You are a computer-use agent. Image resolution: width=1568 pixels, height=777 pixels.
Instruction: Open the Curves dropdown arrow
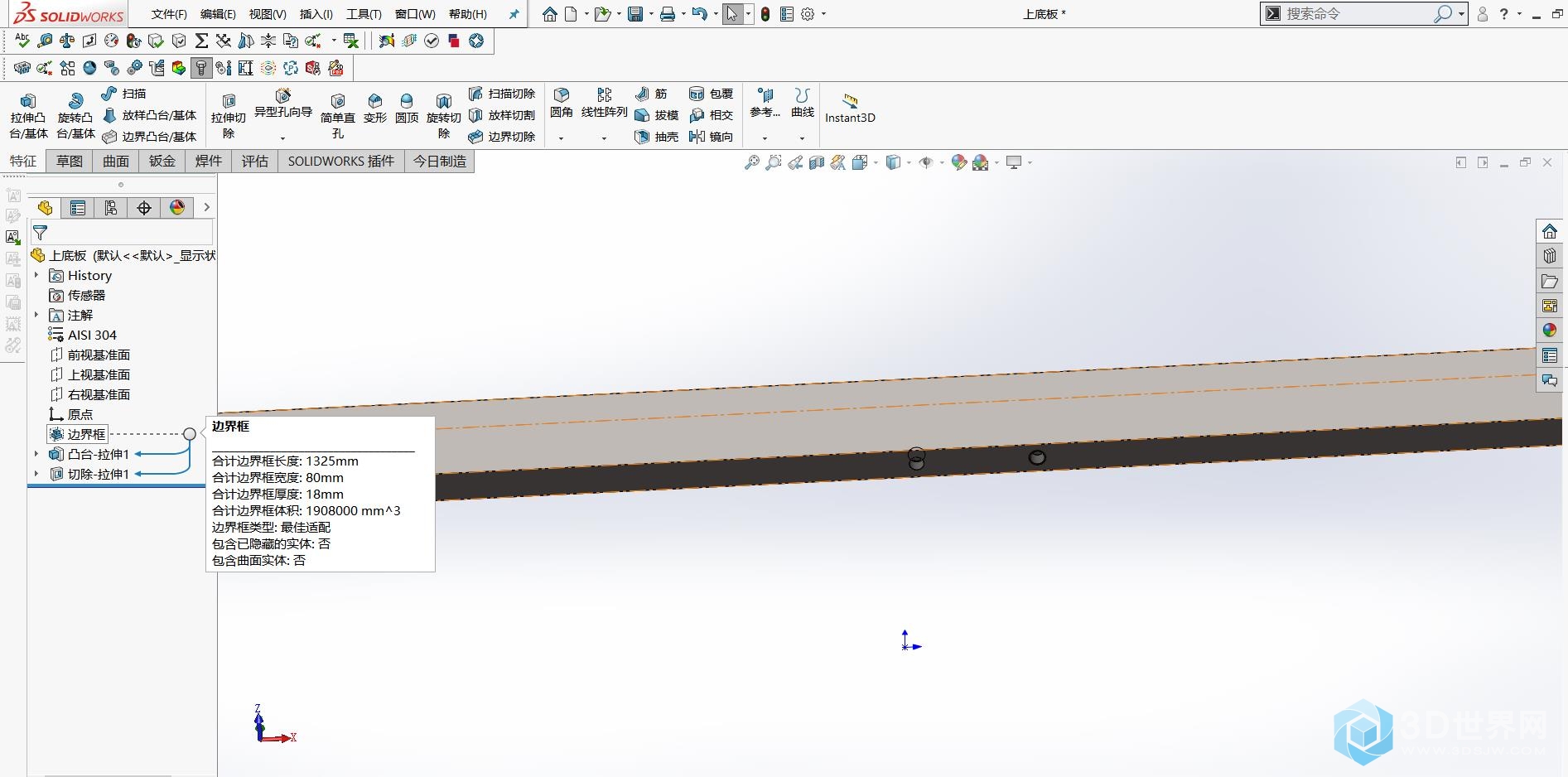point(802,138)
